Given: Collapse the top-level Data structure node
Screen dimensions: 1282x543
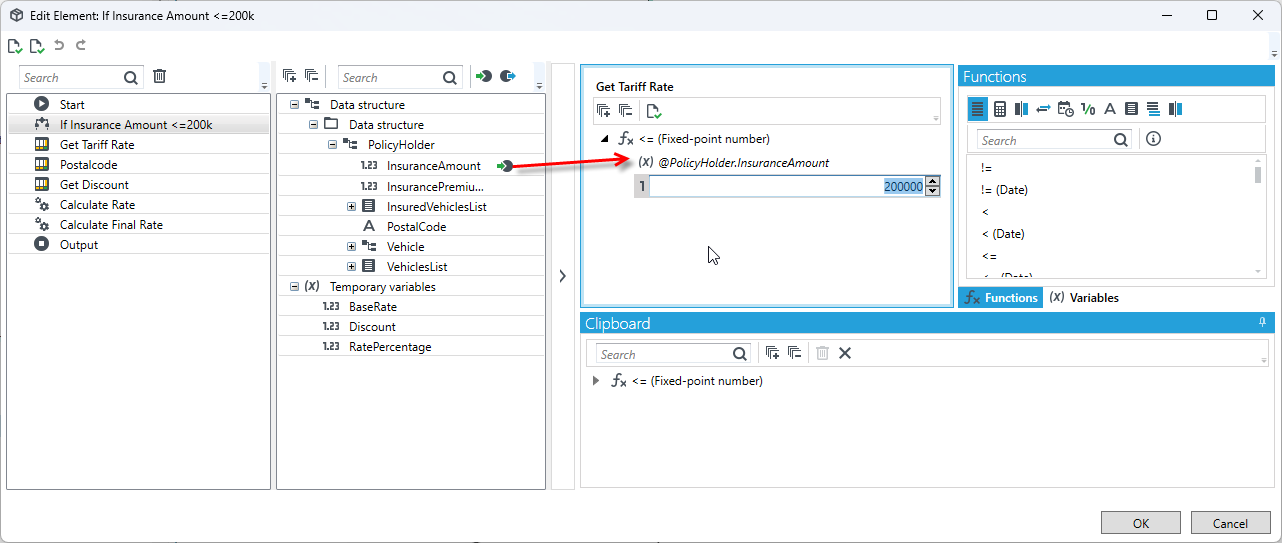Looking at the screenshot, I should (294, 104).
